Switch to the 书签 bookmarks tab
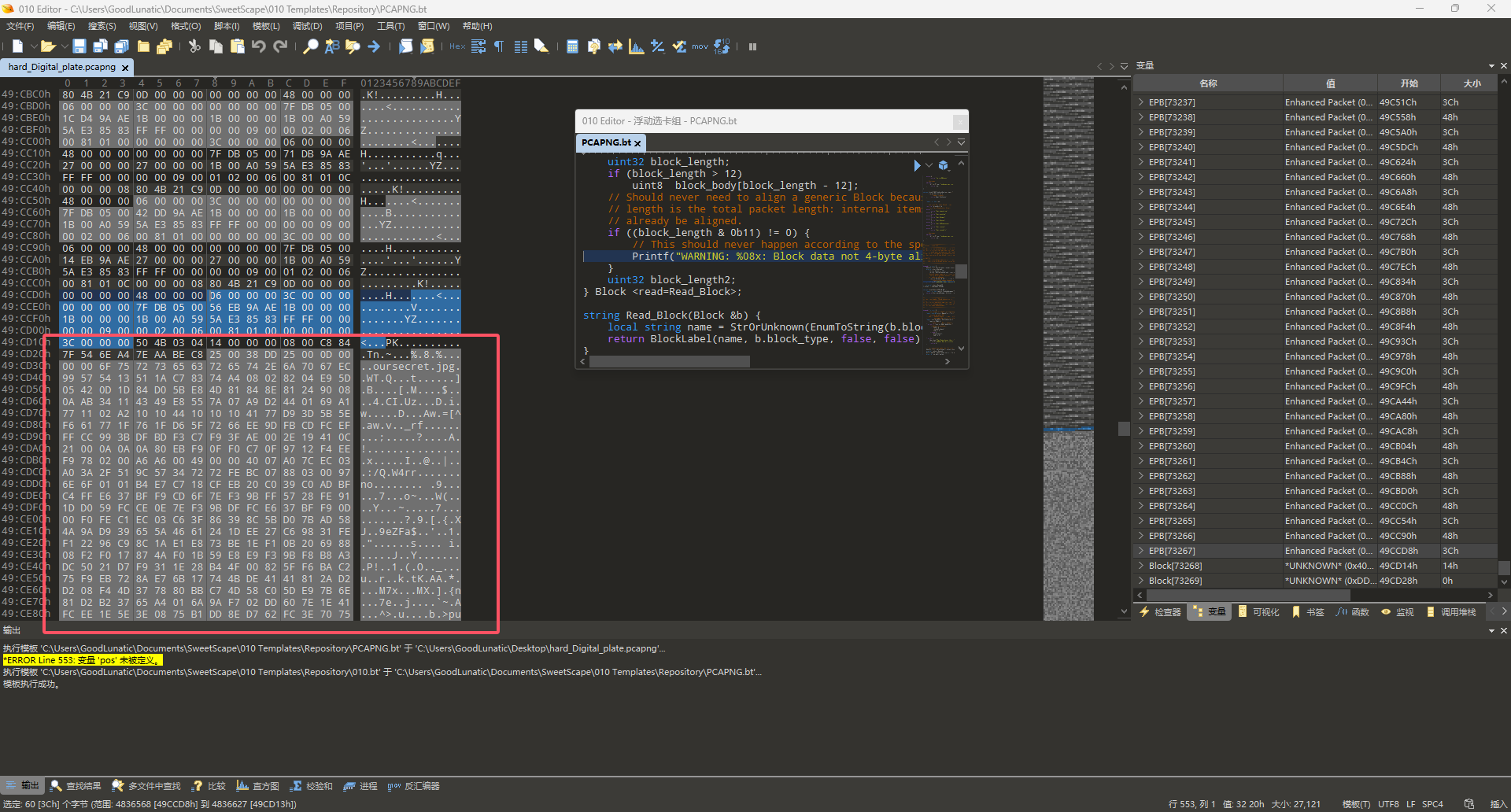This screenshot has width=1511, height=812. [x=1308, y=612]
